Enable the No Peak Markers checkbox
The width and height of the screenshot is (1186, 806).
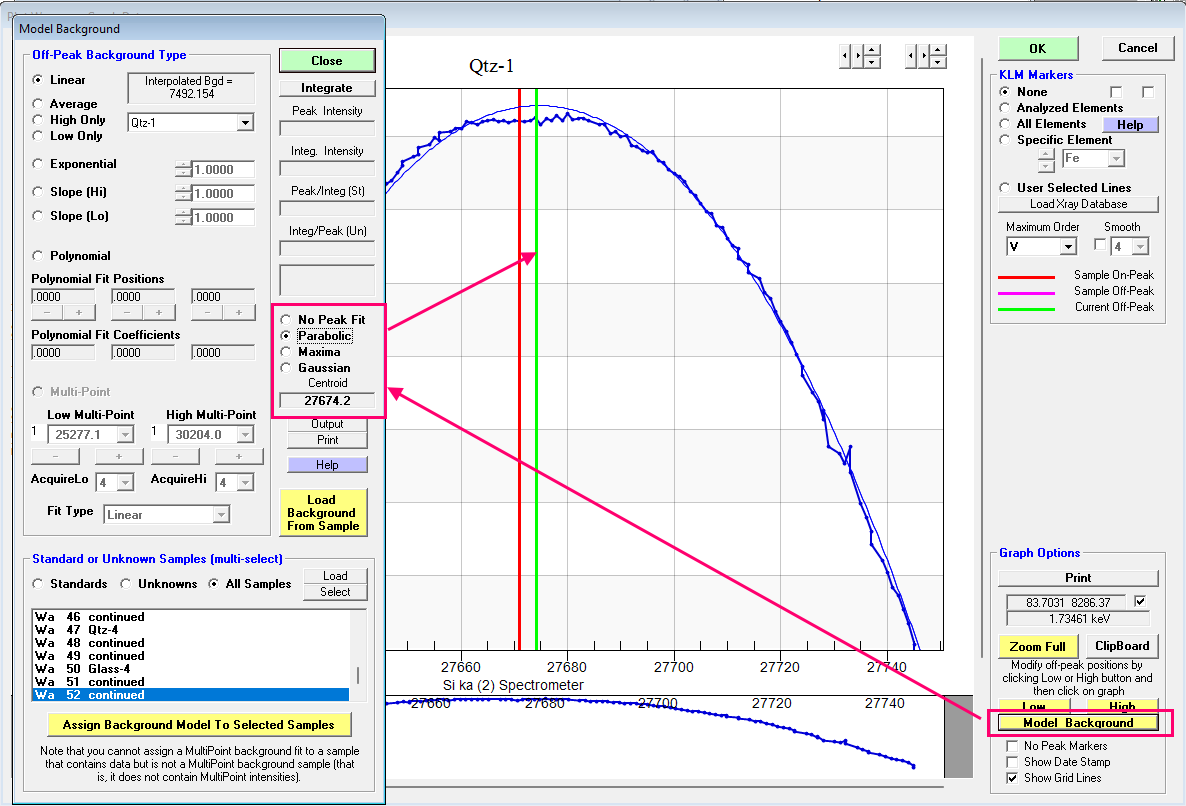[x=1014, y=746]
